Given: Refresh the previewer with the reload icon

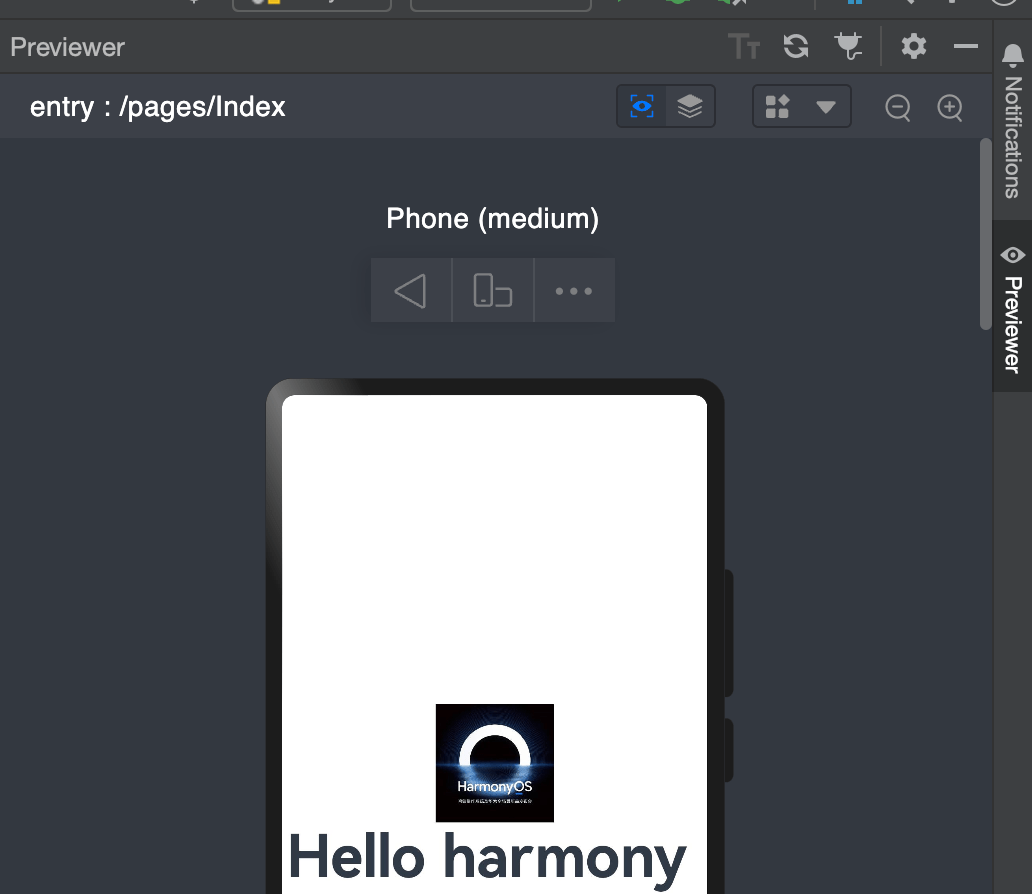Looking at the screenshot, I should [x=796, y=46].
